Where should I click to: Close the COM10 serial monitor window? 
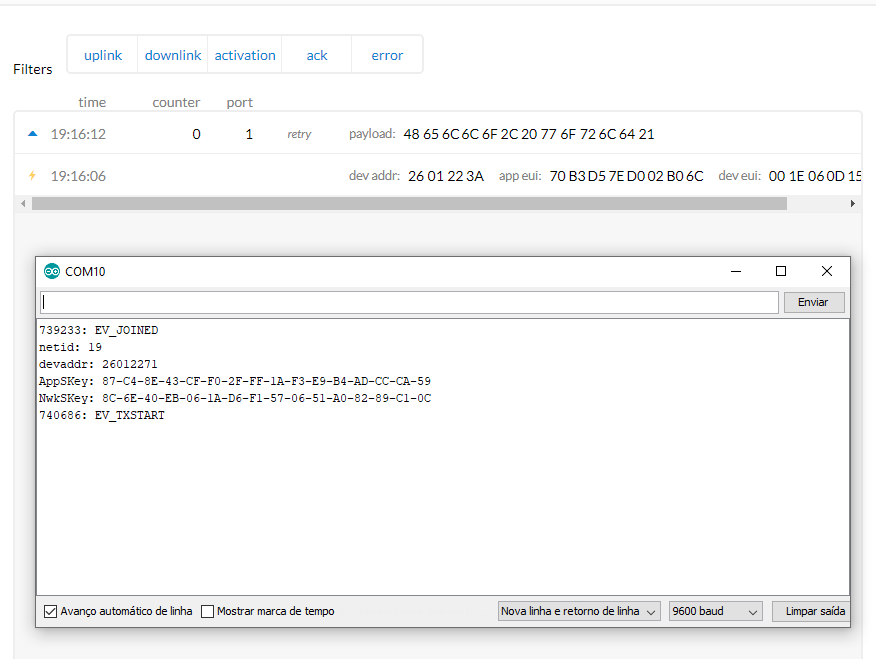(x=827, y=271)
